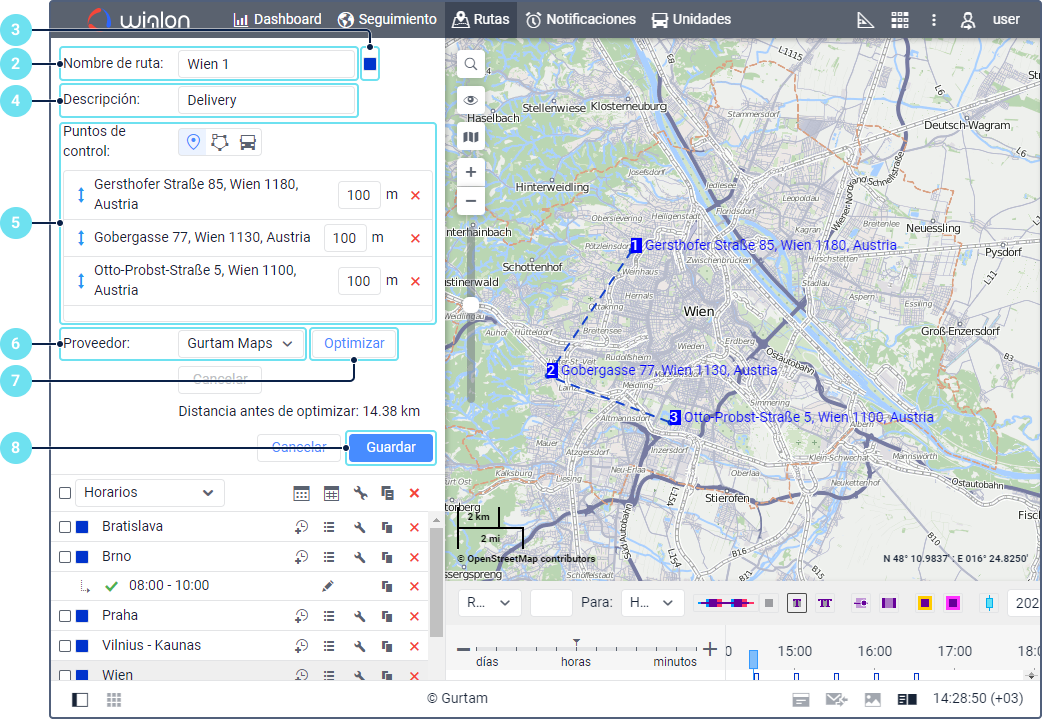Screen dimensions: 1042x719
Task: Check the Bratislava route checkbox
Action: (x=65, y=527)
